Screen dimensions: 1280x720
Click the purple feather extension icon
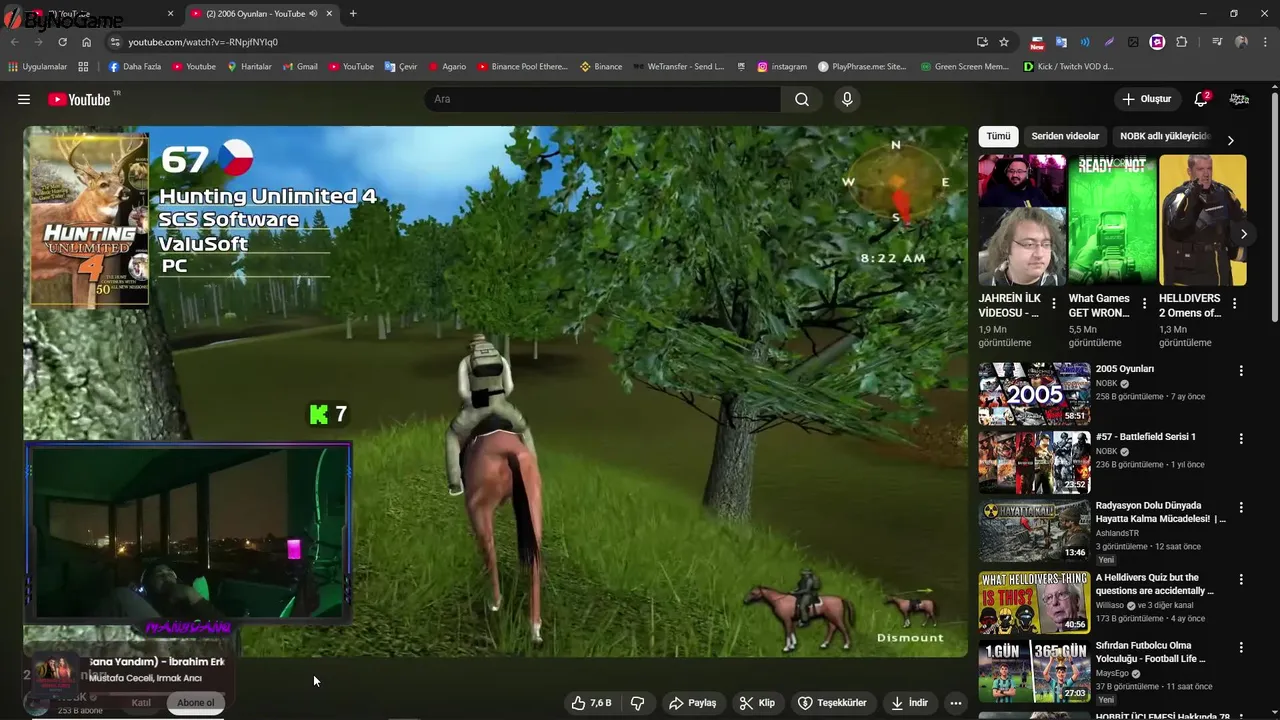point(1109,42)
